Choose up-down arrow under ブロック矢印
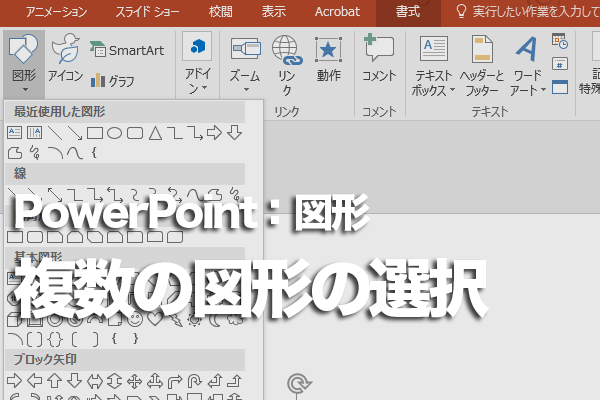Image resolution: width=600 pixels, height=400 pixels. tap(115, 381)
